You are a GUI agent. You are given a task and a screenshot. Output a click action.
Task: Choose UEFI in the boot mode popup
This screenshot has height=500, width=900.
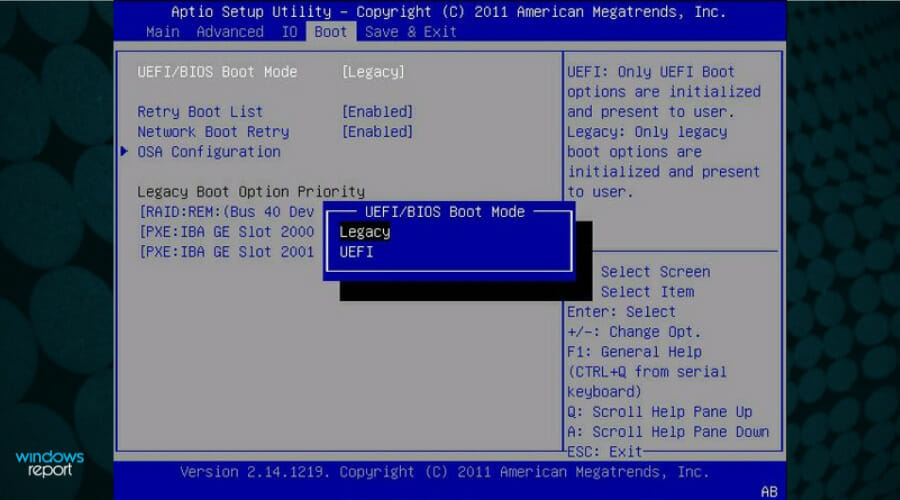click(x=356, y=252)
